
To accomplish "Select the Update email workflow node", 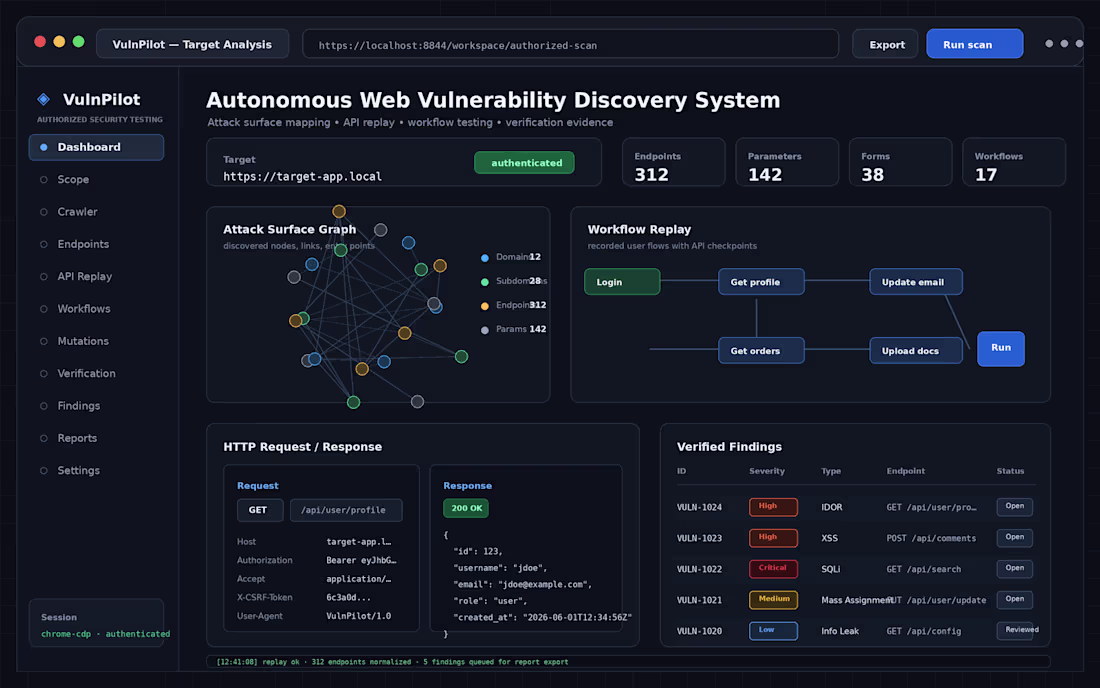I will pyautogui.click(x=915, y=282).
